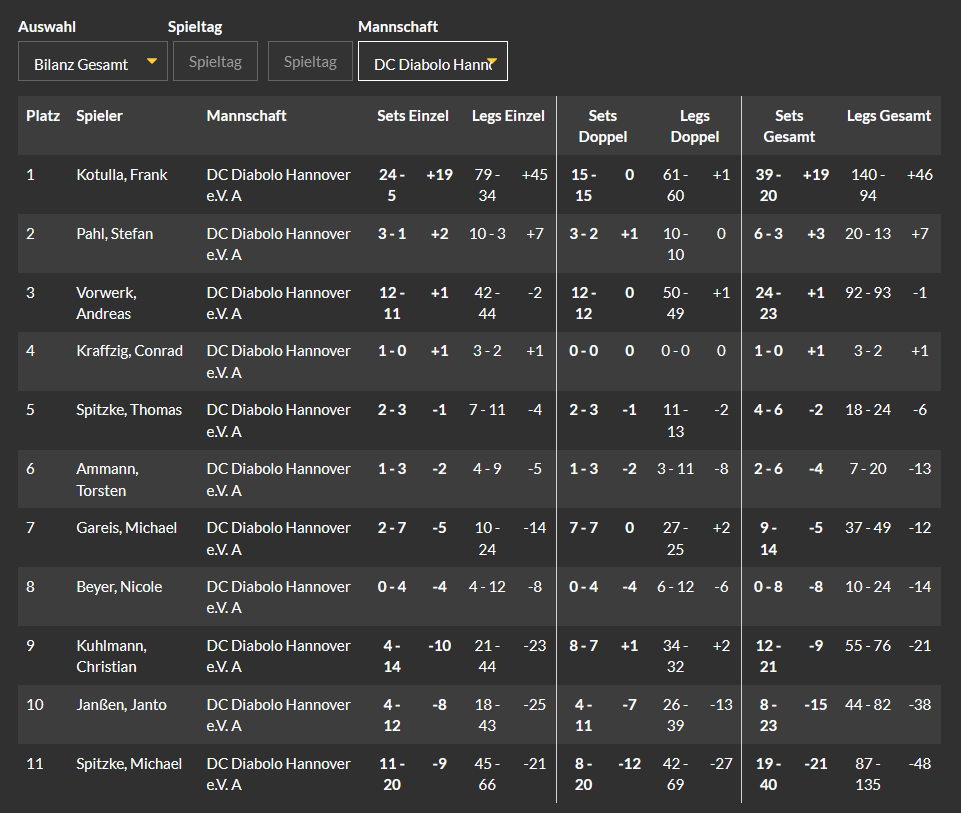Open the Bilanz Gesamt dropdown

tap(93, 61)
